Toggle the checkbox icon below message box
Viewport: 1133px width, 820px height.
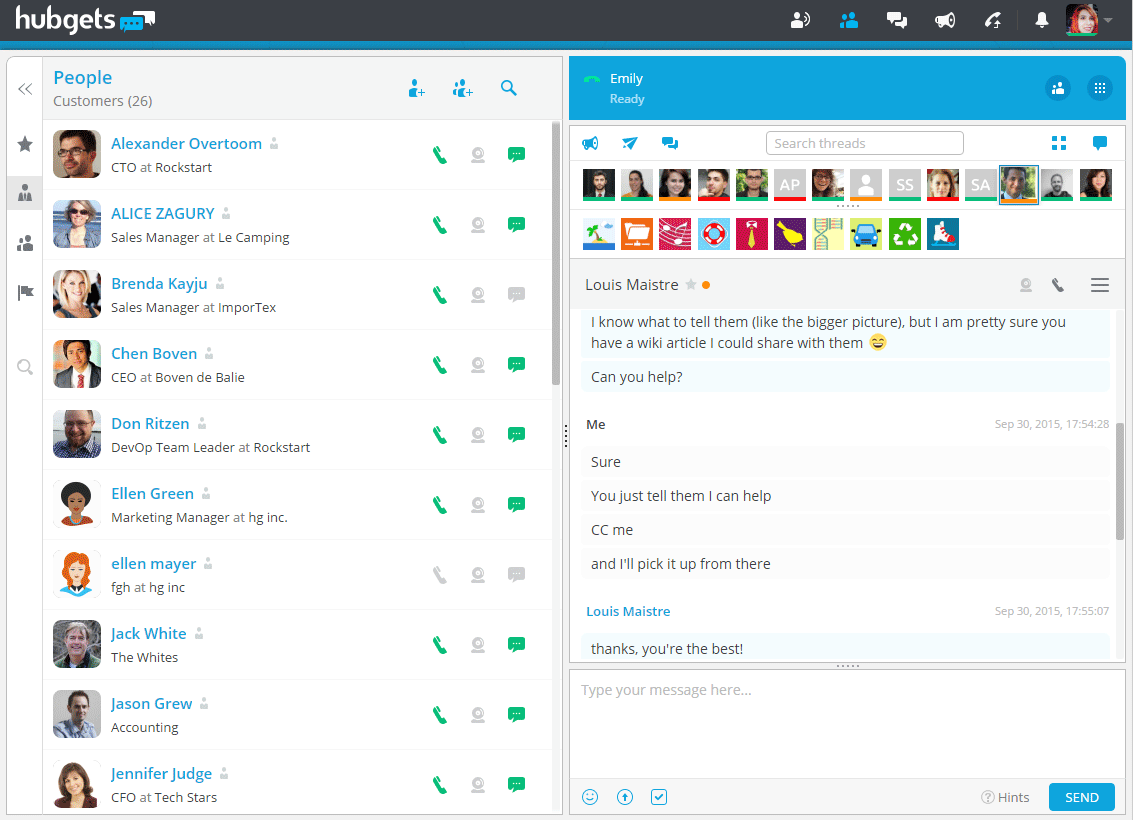659,797
